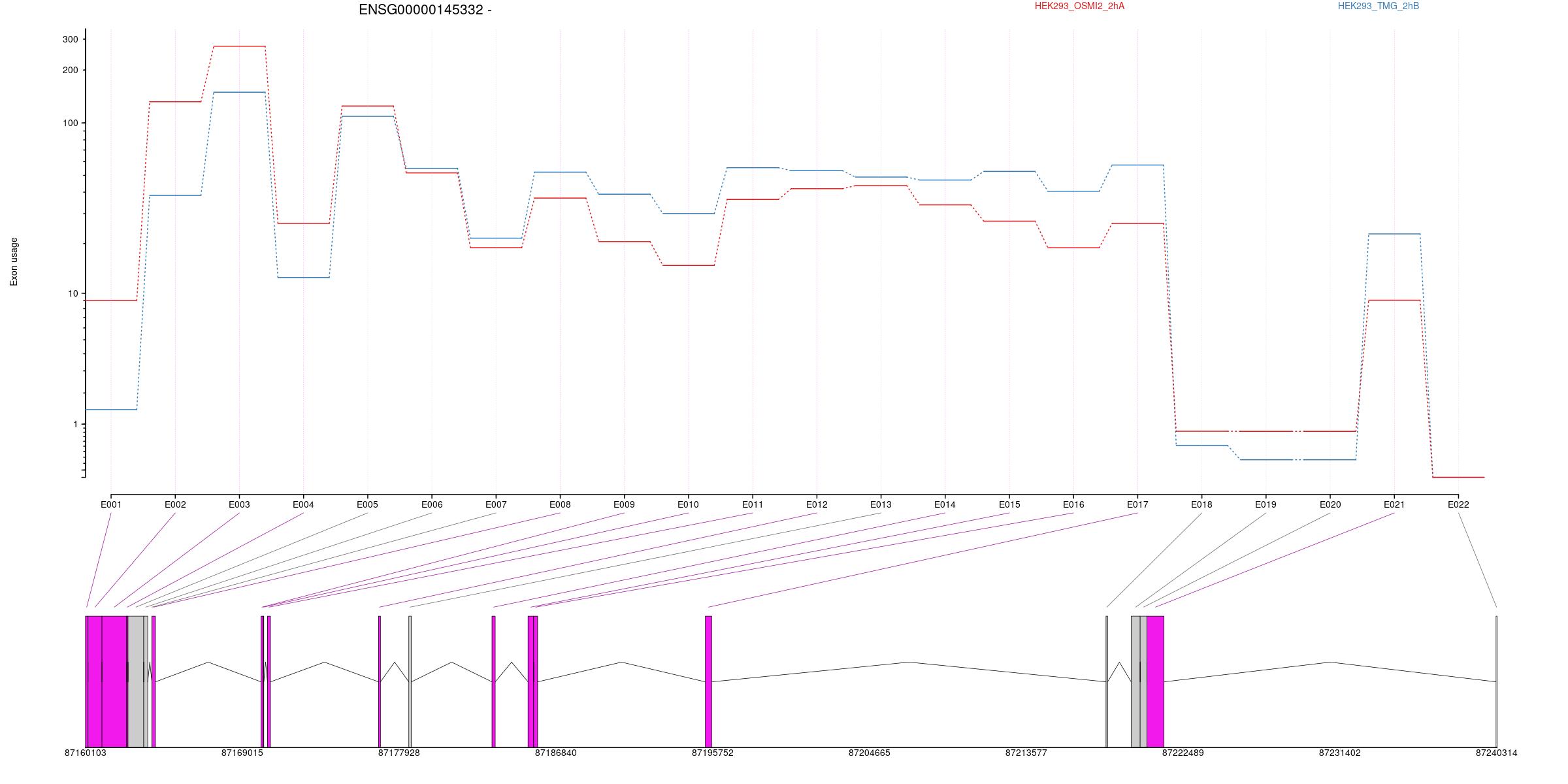The image size is (1568, 784).
Task: Select the HEK293_OSMI2_2hA legend label
Action: (1079, 6)
